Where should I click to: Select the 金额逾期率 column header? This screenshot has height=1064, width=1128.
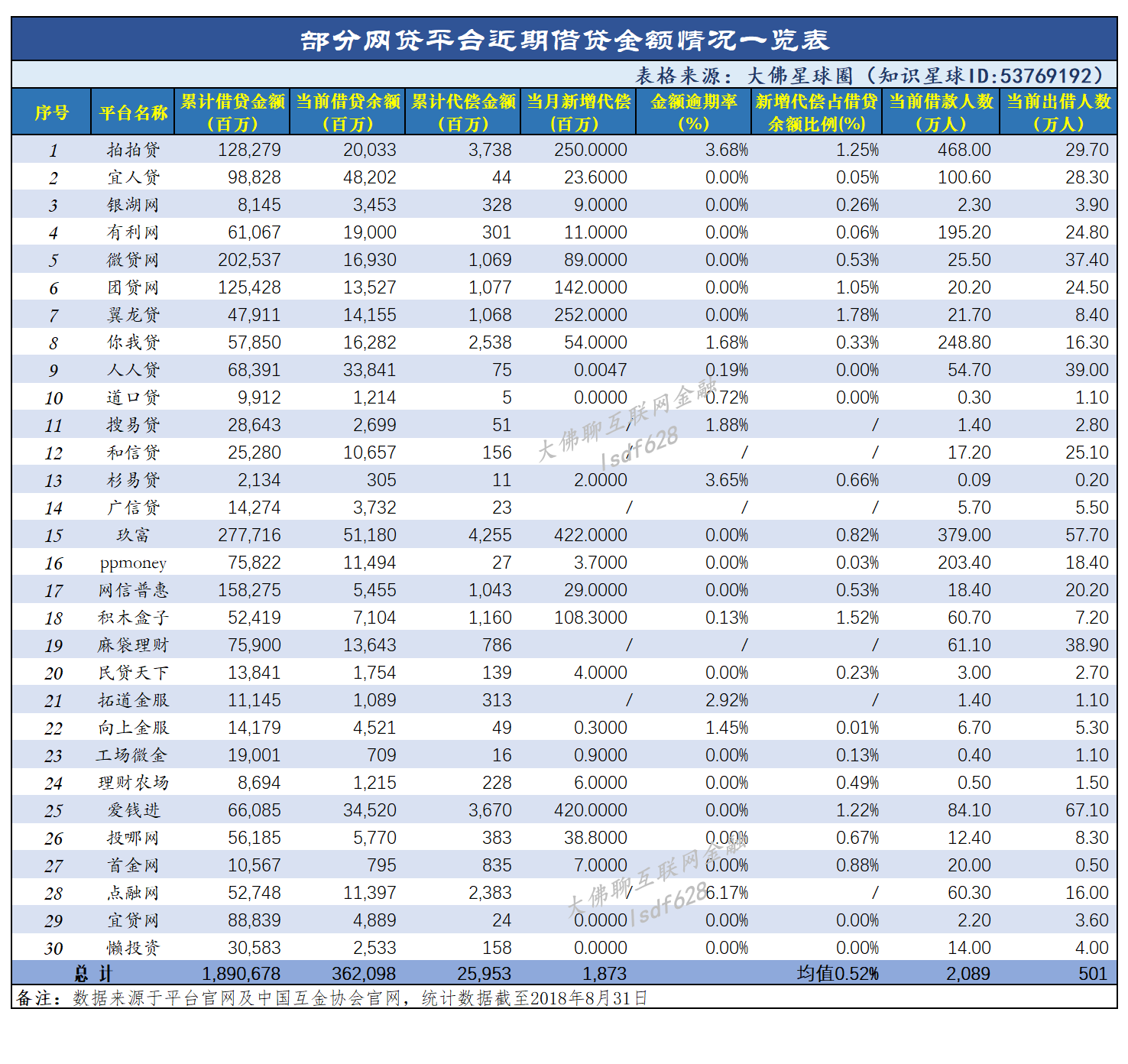click(x=693, y=112)
